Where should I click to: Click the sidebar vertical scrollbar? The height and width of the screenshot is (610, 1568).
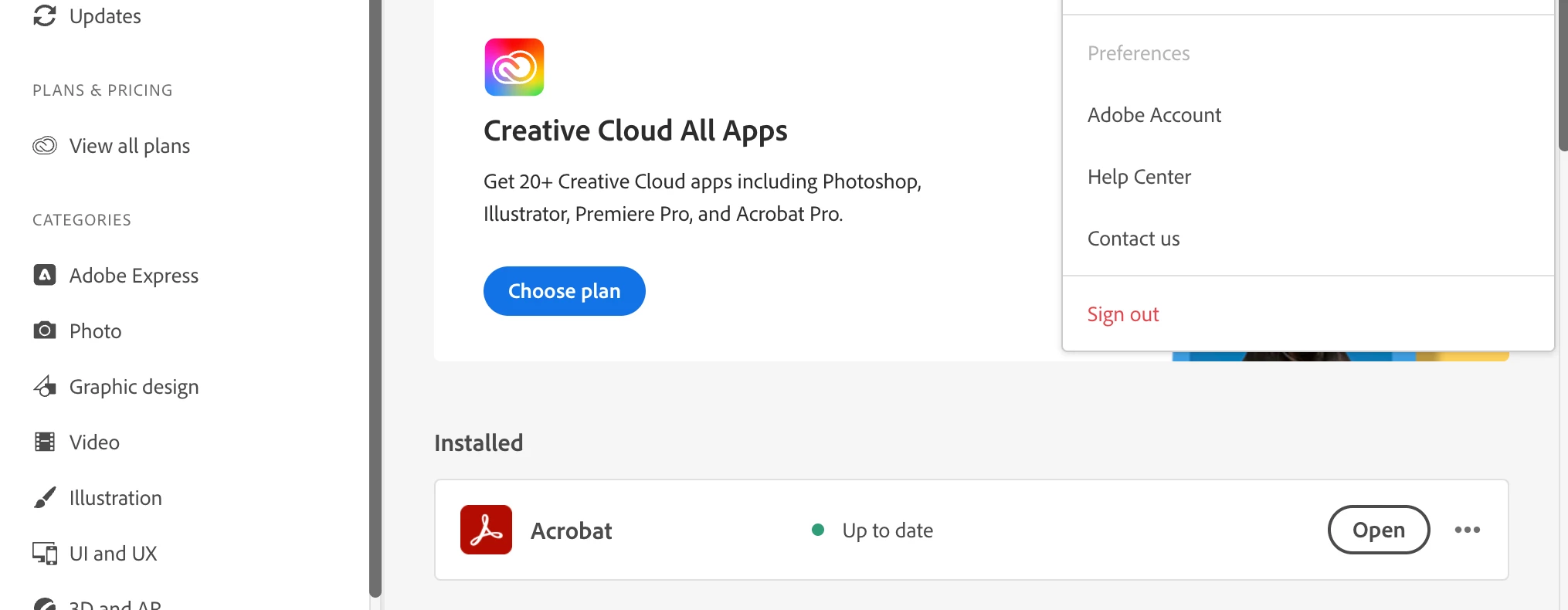tap(375, 297)
